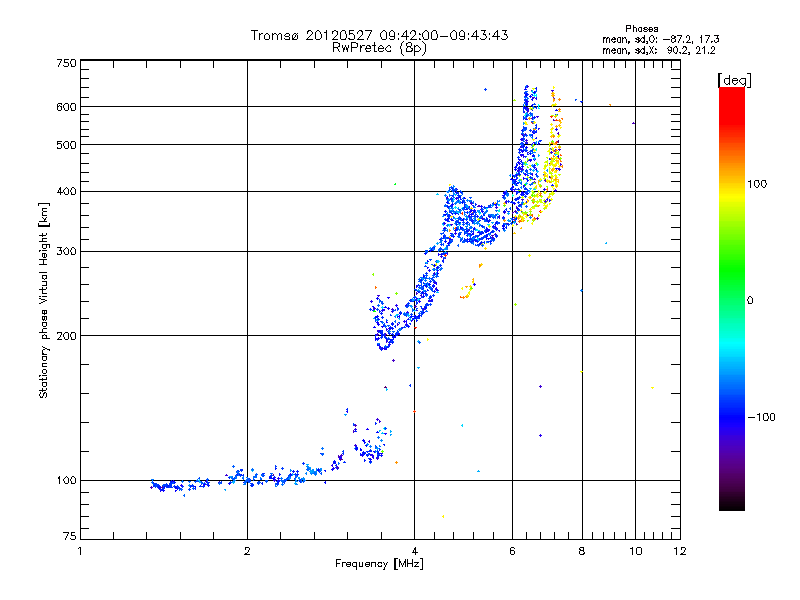Click the x-axis '1' tick label
This screenshot has height=600, width=800.
point(80,551)
